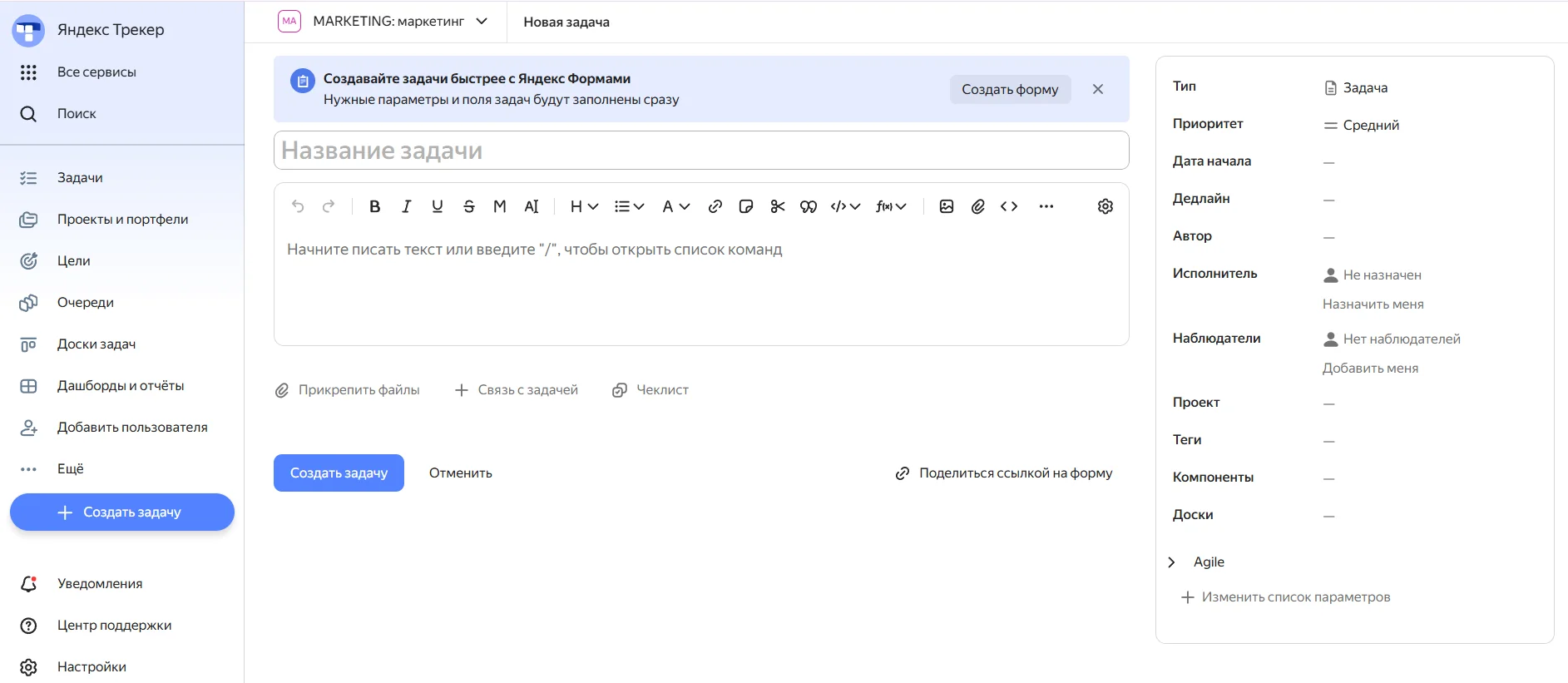Toggle bold formatting in editor toolbar
Screen dimensions: 1568x683
point(374,206)
